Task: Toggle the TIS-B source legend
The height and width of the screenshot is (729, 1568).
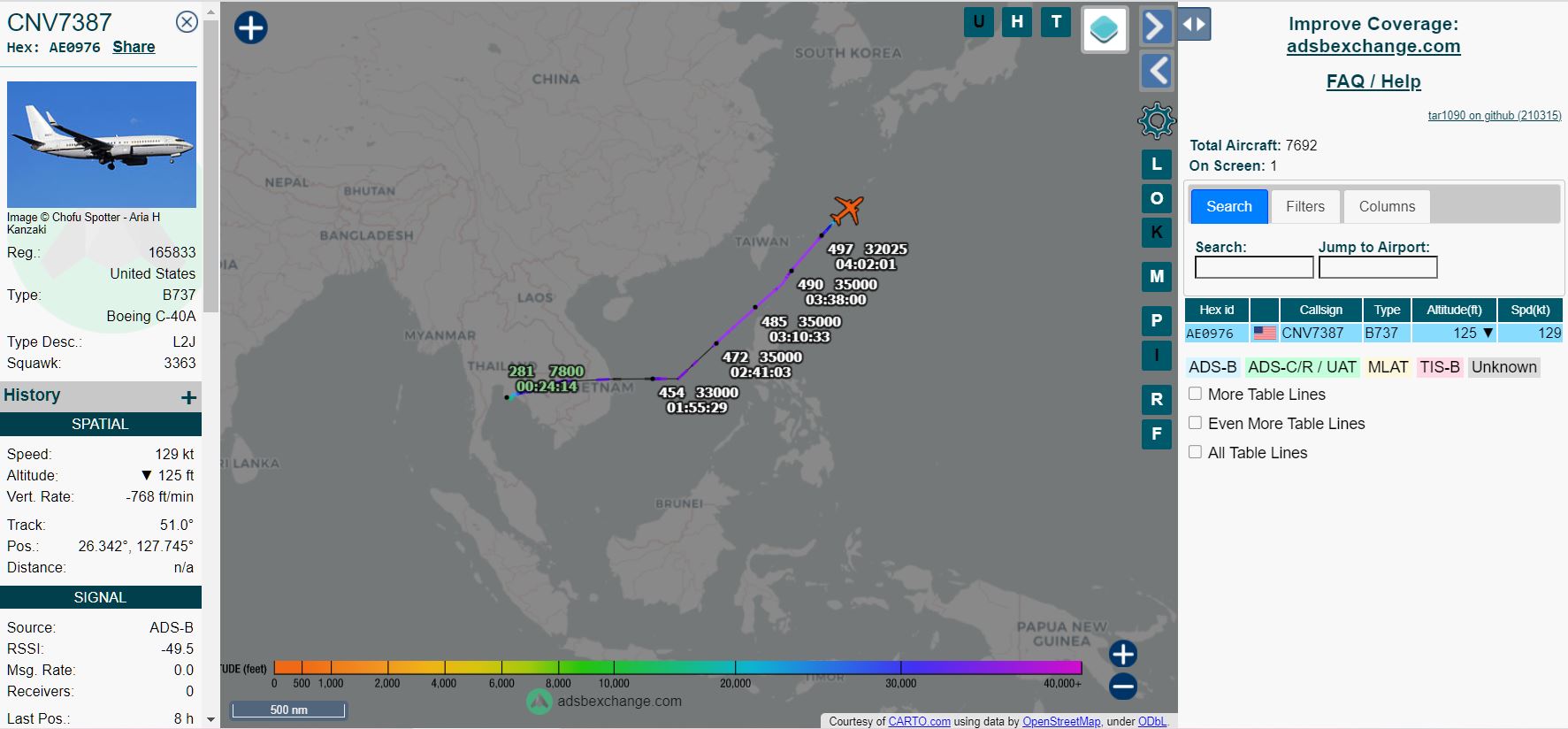Action: click(1440, 367)
